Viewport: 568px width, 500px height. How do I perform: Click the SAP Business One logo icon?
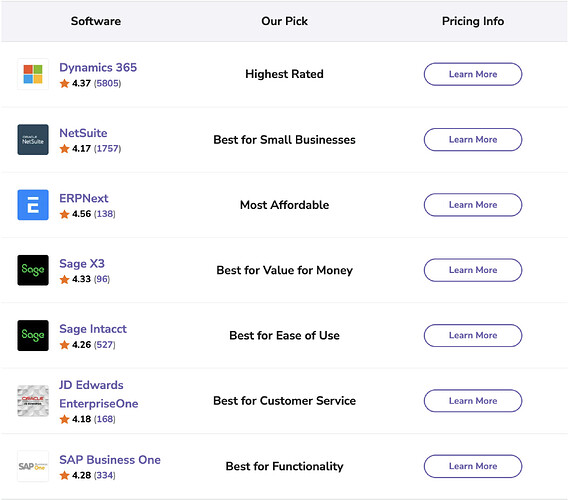[33, 466]
